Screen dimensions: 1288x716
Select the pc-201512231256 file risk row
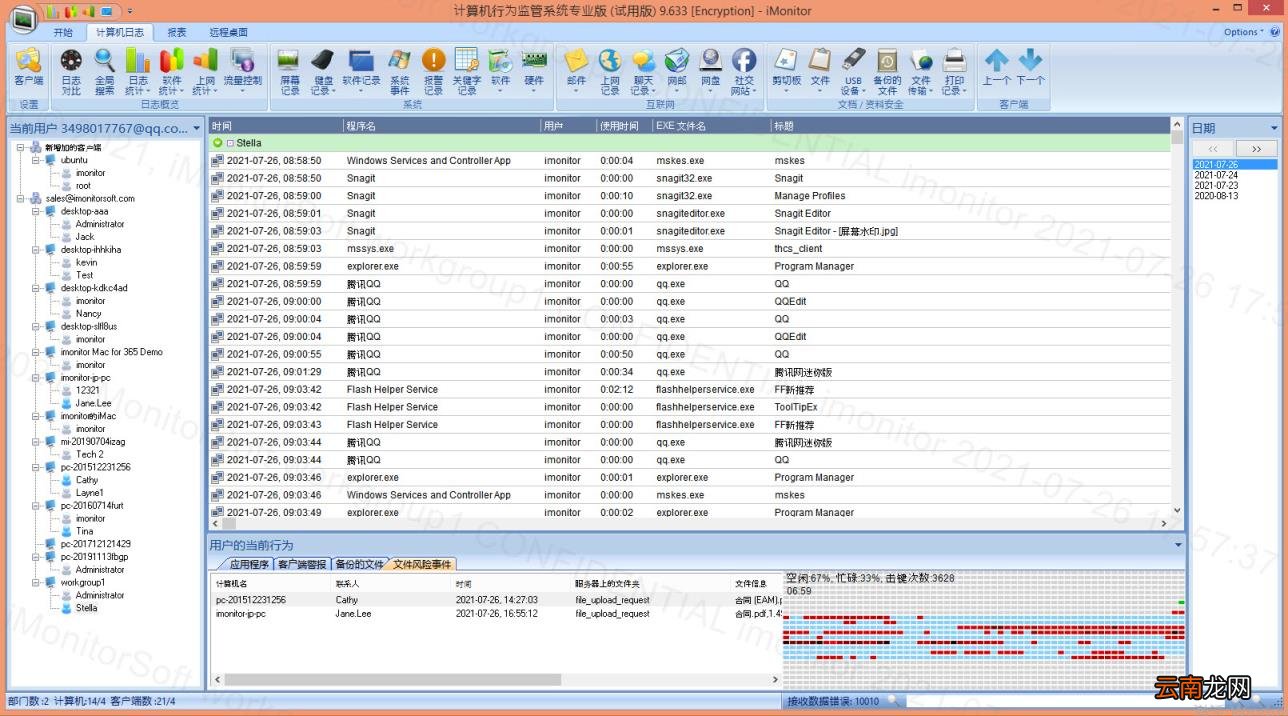(498, 600)
